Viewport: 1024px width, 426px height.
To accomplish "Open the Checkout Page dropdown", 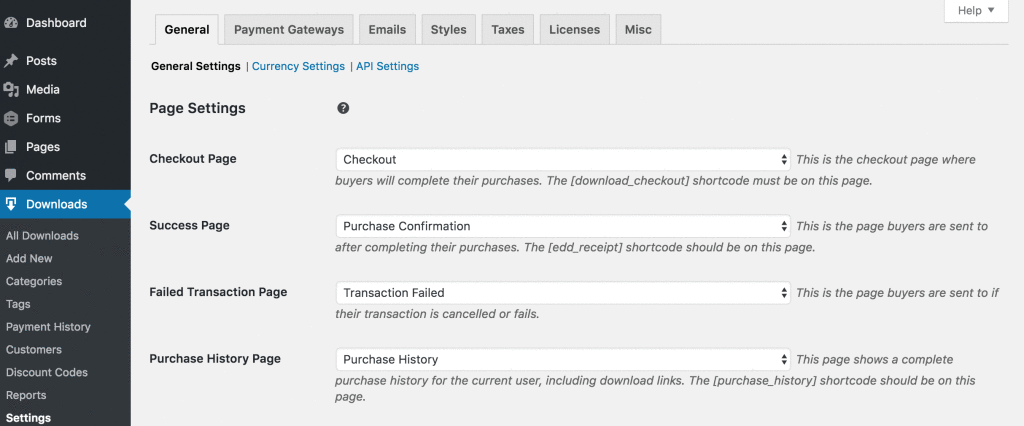I will coord(563,160).
